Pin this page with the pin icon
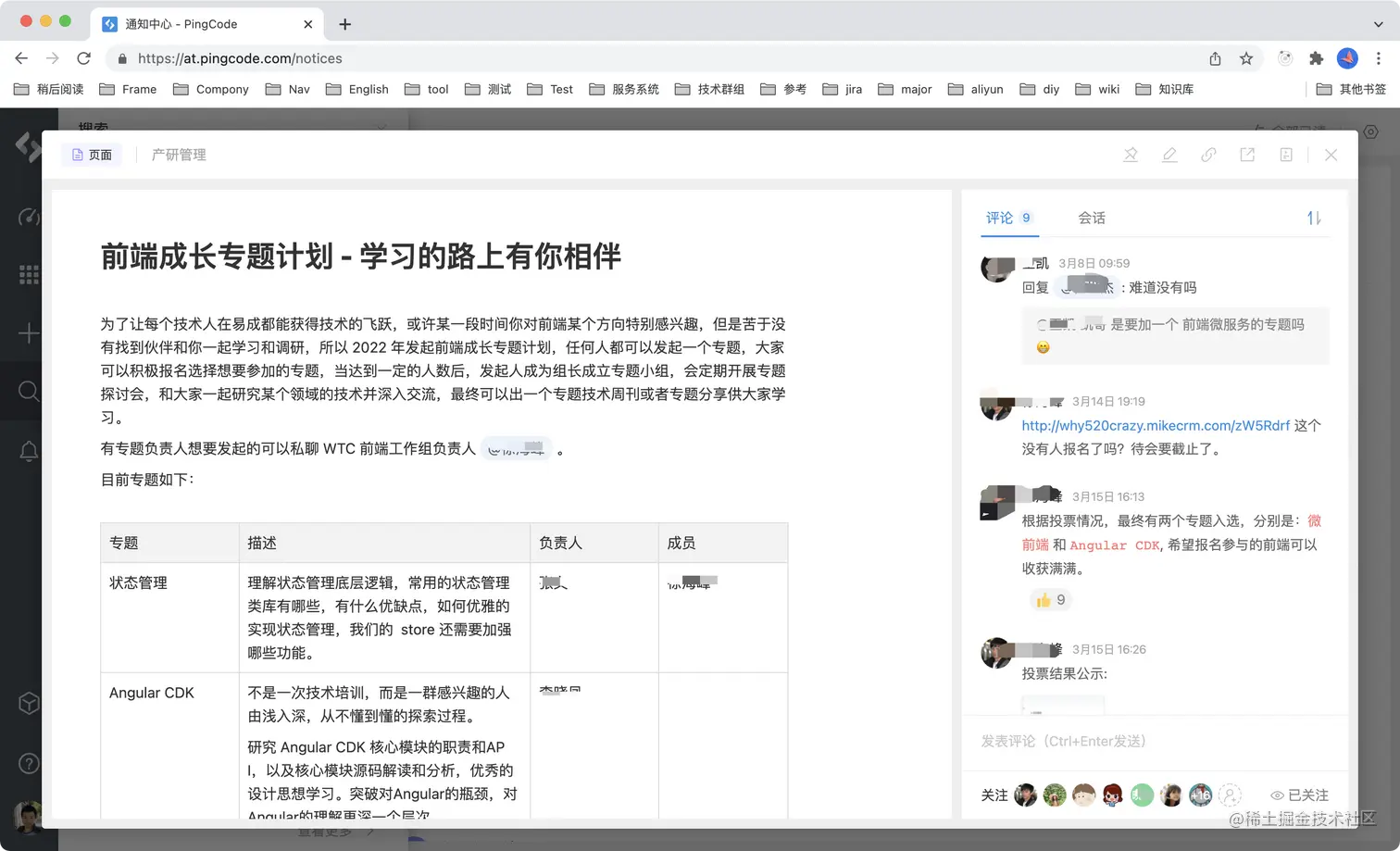 click(x=1131, y=155)
